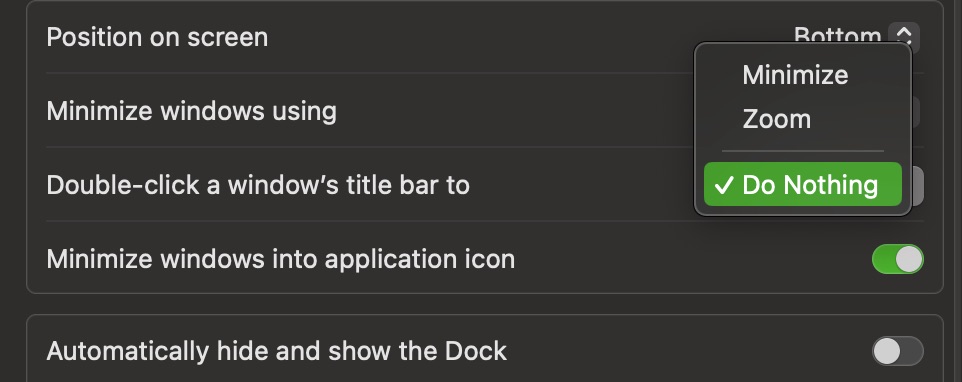
Task: Open the Minimize windows using popup button
Action: tap(916, 112)
